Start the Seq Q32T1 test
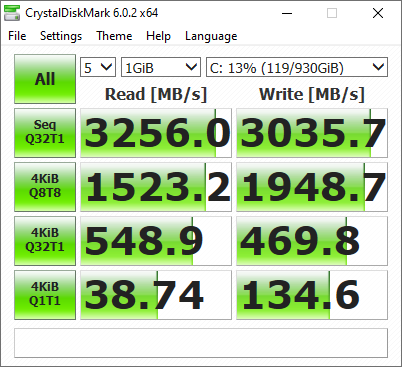This screenshot has width=402, height=367. tap(45, 133)
